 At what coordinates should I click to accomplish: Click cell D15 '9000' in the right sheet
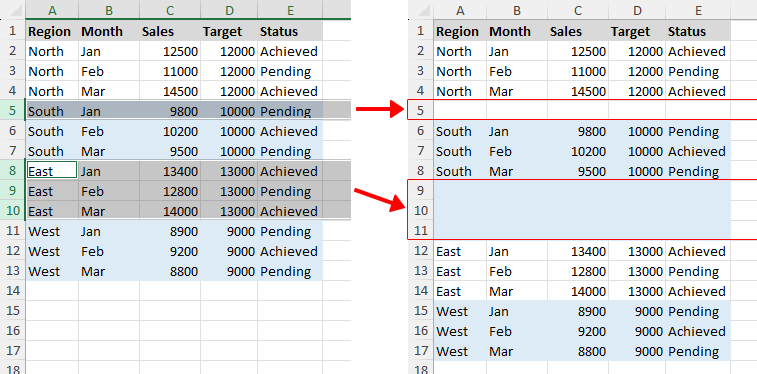[637, 311]
